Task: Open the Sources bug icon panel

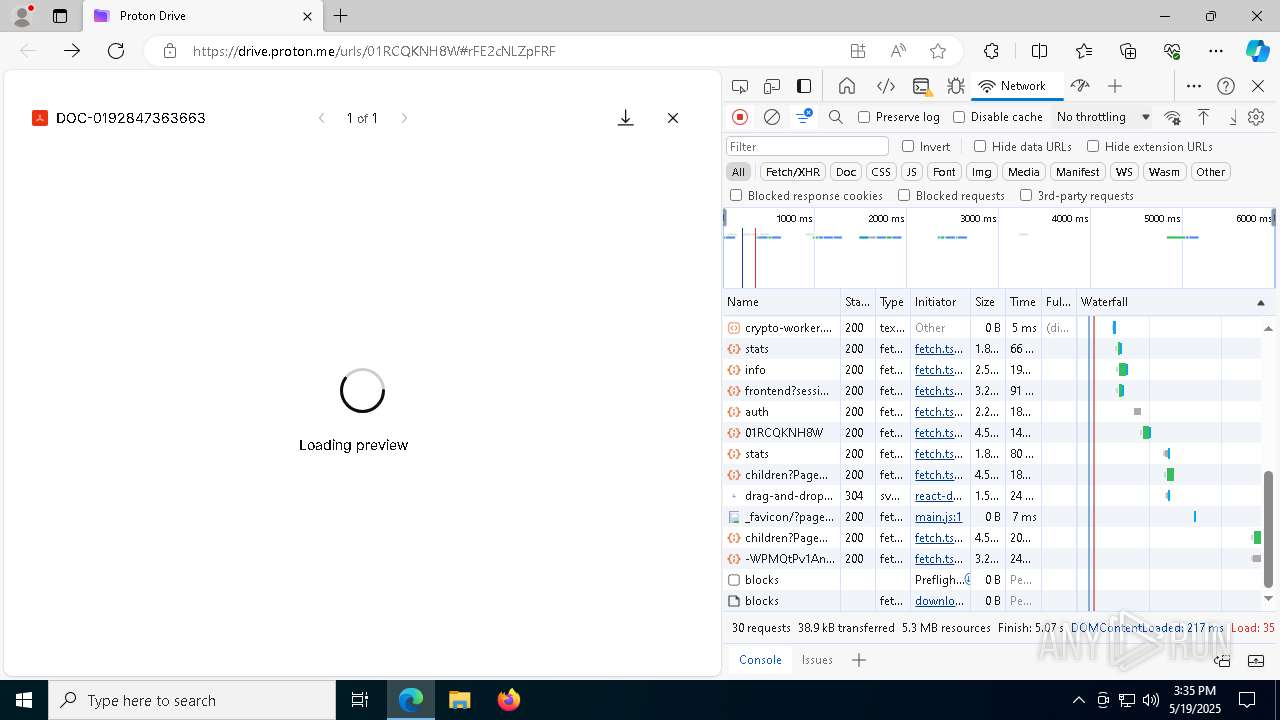Action: (955, 86)
